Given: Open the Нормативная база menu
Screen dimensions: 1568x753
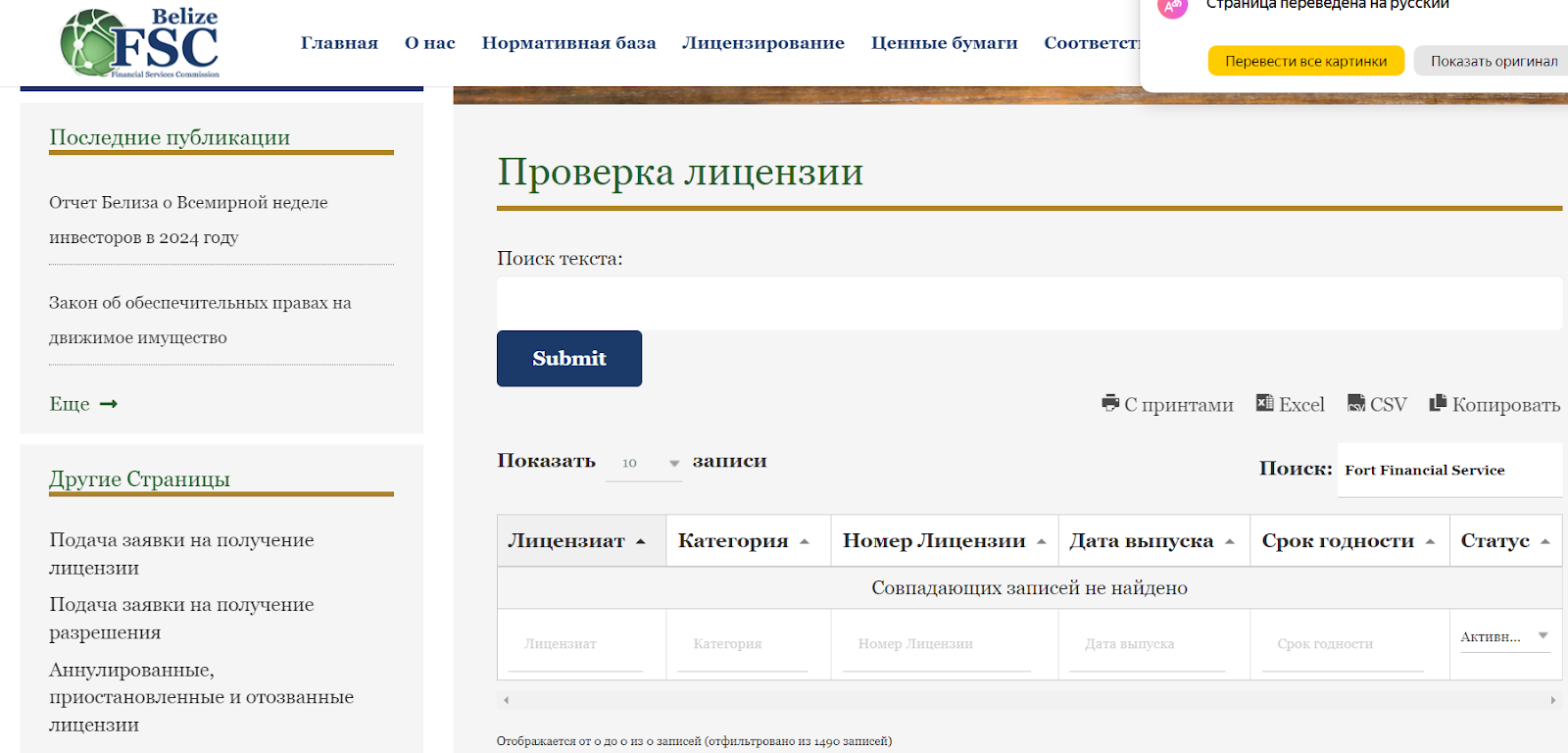Looking at the screenshot, I should click(568, 43).
